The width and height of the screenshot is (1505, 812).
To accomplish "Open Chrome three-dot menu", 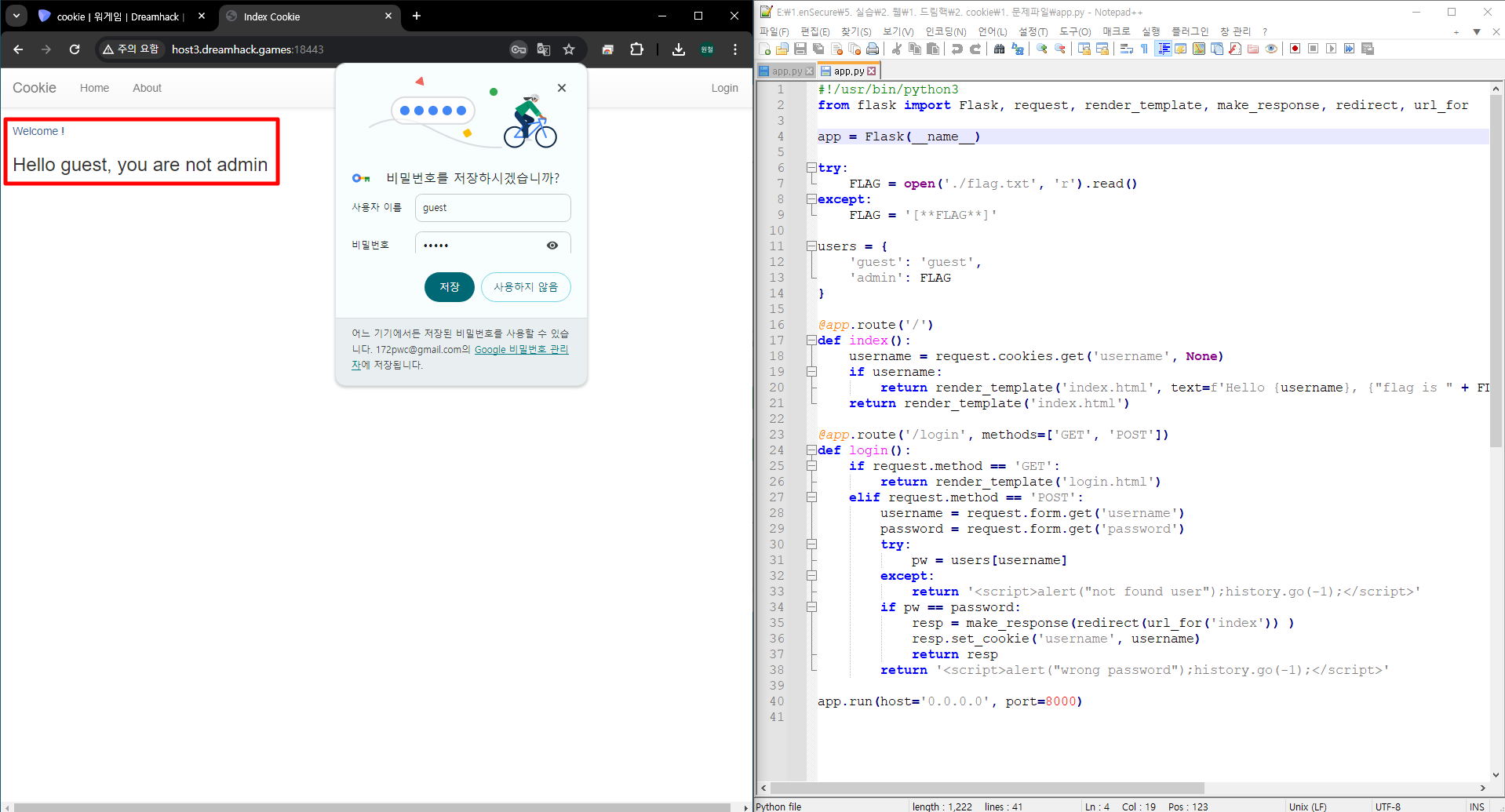I will [x=735, y=49].
